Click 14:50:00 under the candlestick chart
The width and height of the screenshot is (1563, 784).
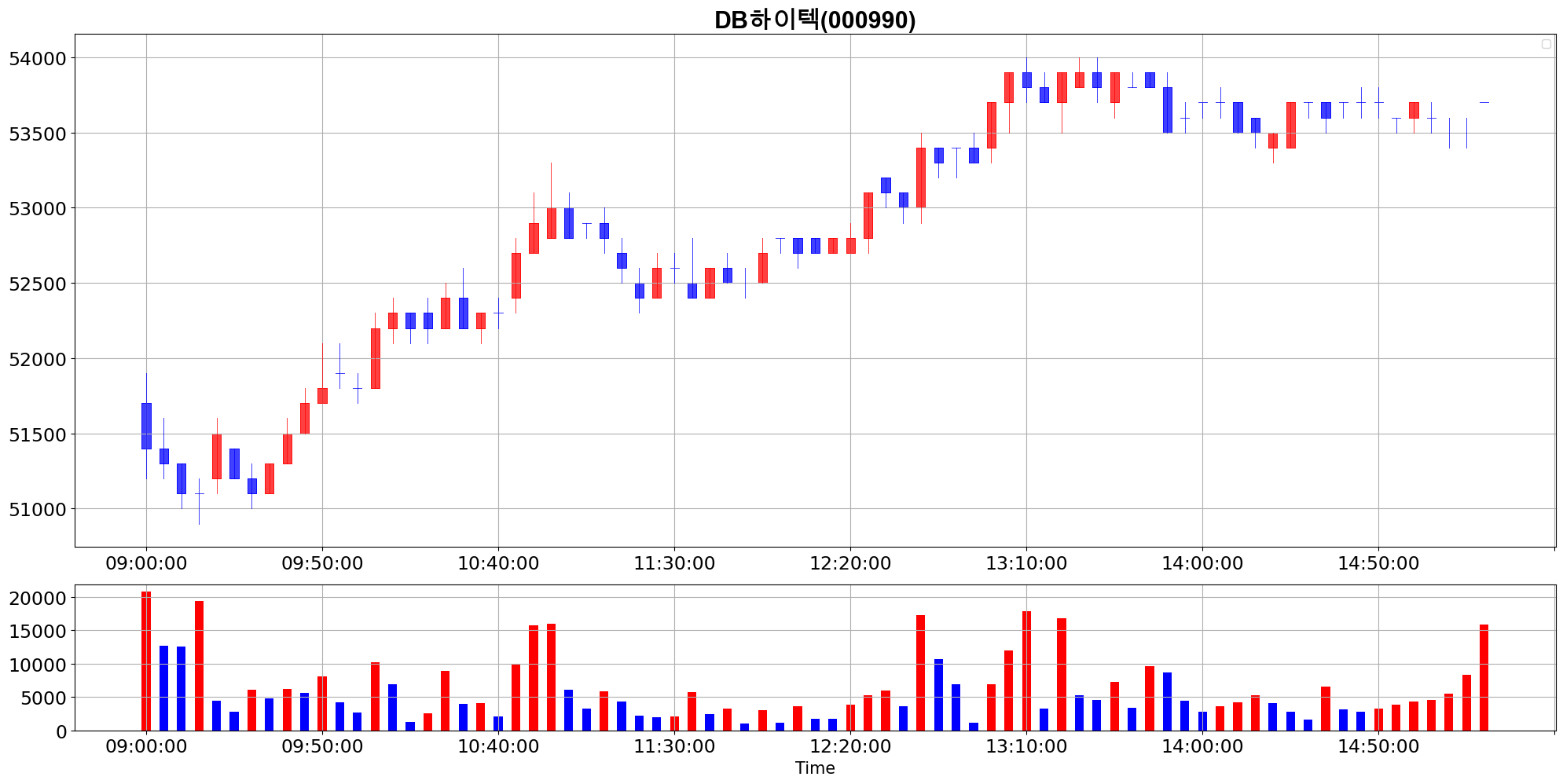(1378, 563)
